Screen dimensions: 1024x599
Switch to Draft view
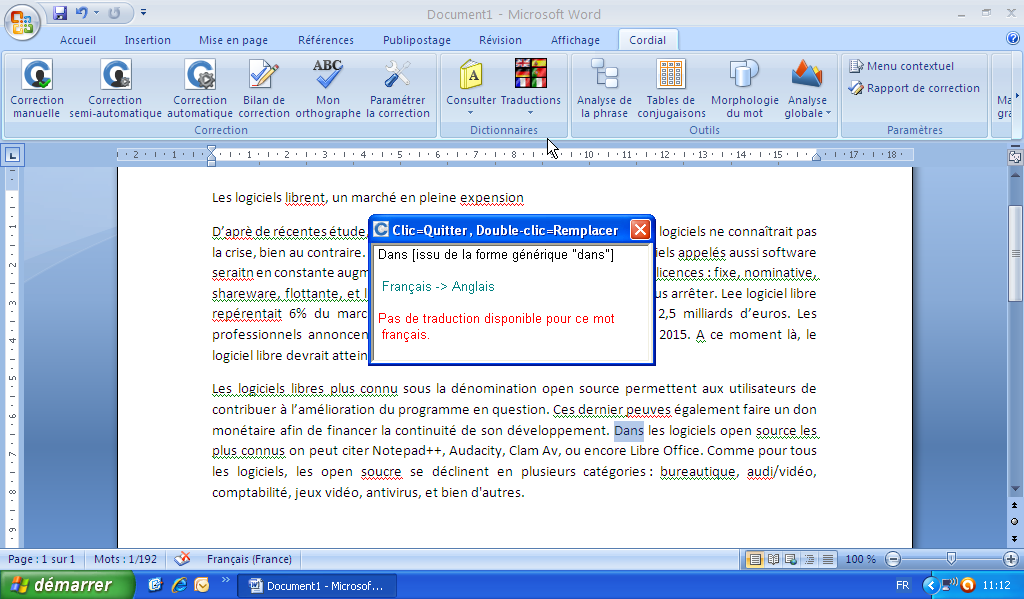[827, 559]
